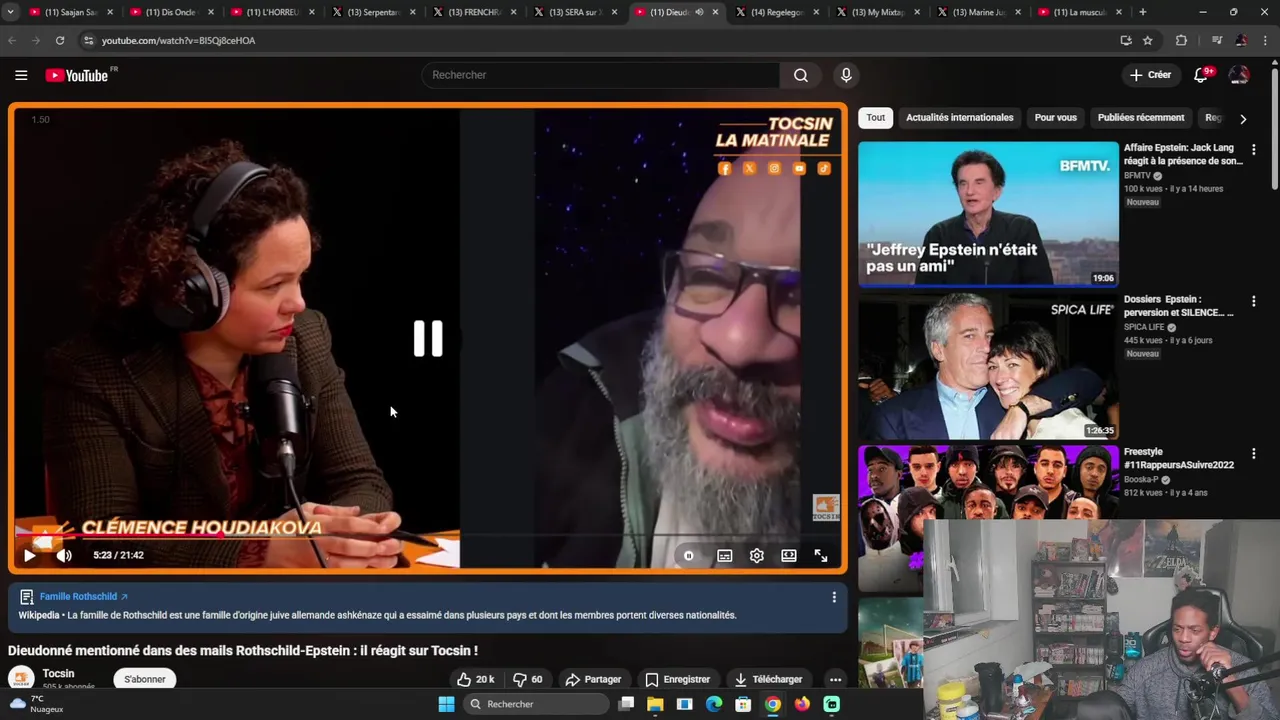This screenshot has height=720, width=1280.
Task: Subscribe with the S'abonner button
Action: (145, 679)
